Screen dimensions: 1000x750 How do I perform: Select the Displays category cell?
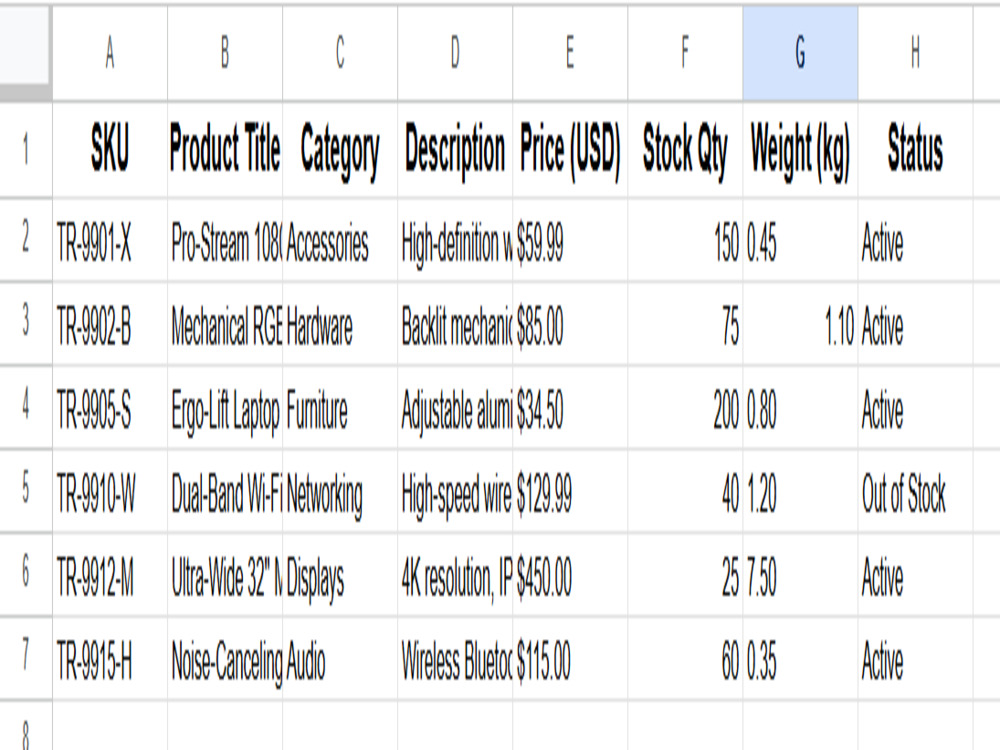[x=340, y=575]
